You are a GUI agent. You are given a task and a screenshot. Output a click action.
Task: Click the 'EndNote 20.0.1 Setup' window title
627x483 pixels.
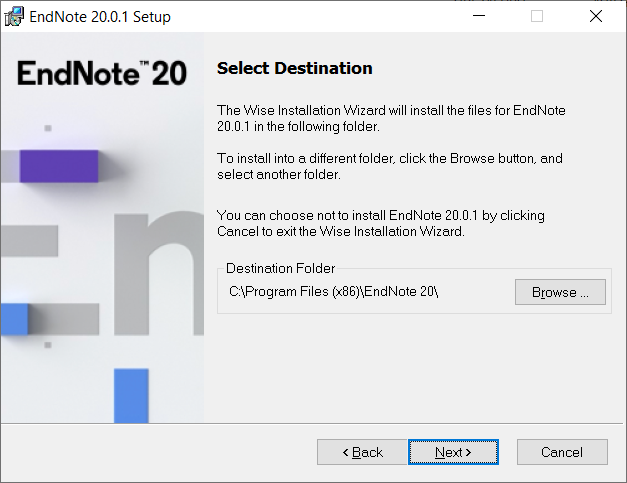(x=100, y=17)
